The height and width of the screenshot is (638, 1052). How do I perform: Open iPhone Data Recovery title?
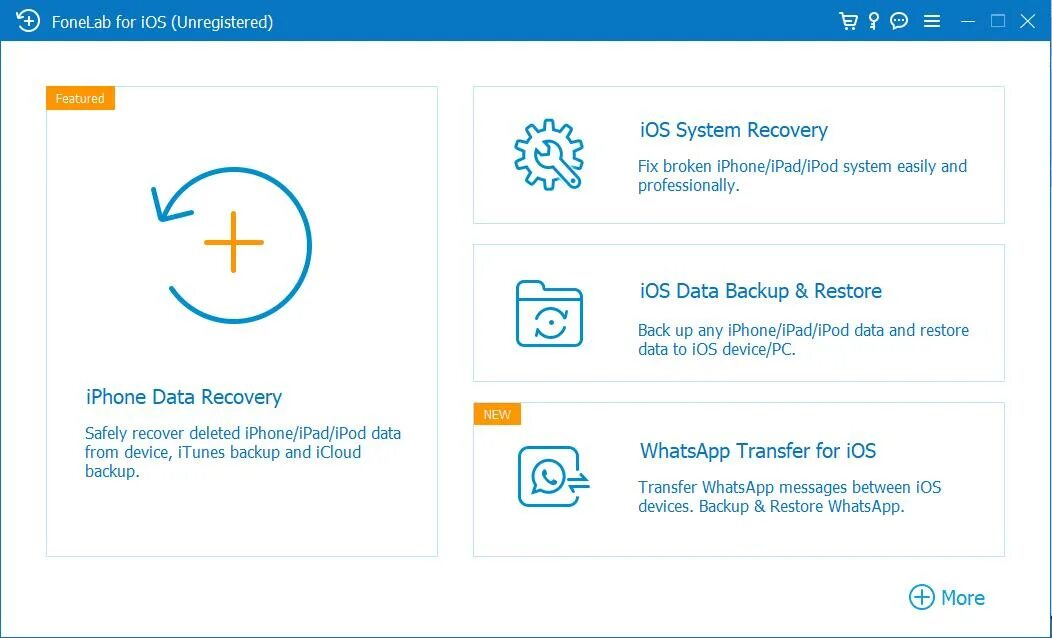[x=184, y=397]
